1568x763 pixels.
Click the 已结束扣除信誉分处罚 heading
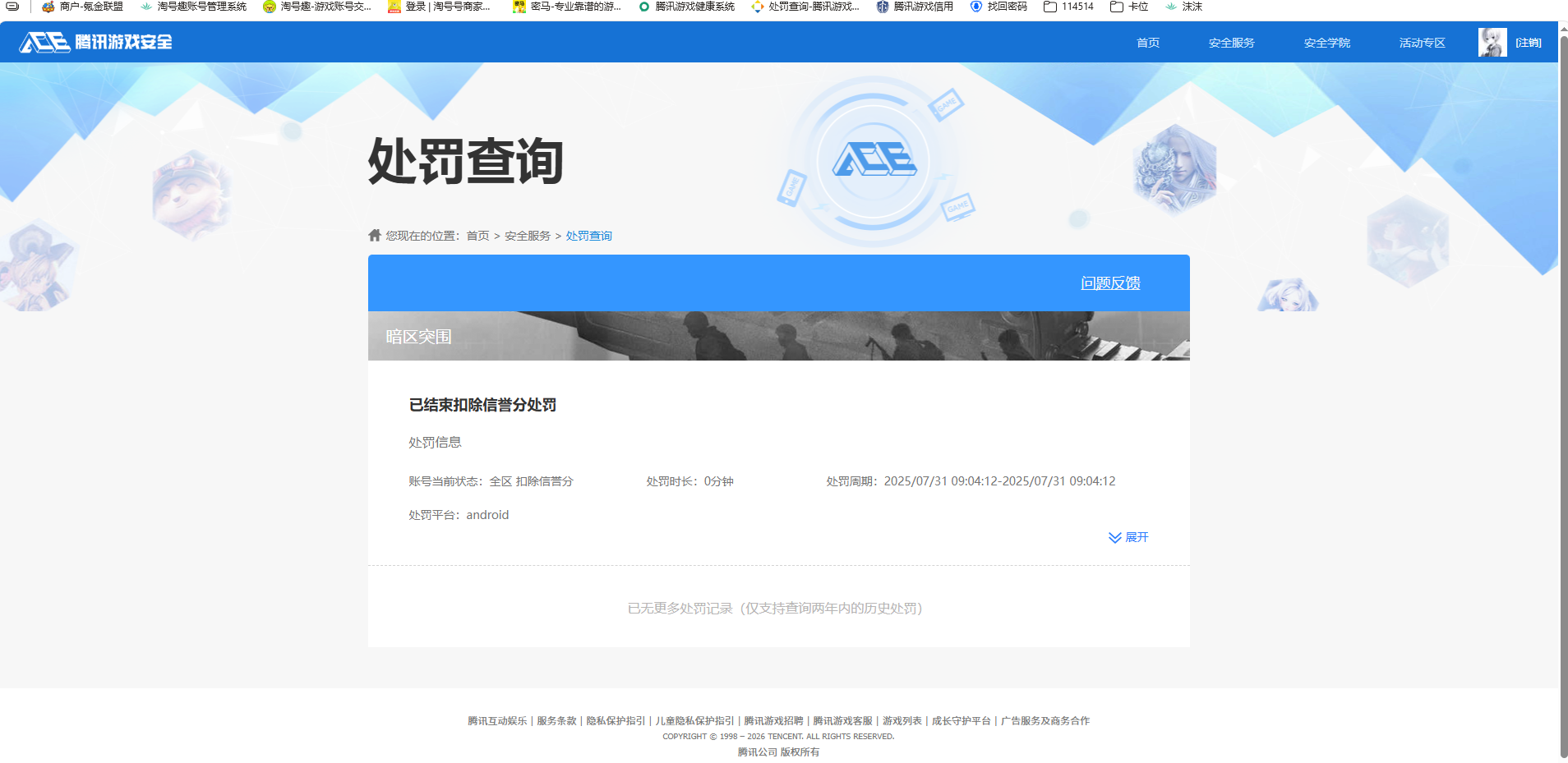click(482, 405)
